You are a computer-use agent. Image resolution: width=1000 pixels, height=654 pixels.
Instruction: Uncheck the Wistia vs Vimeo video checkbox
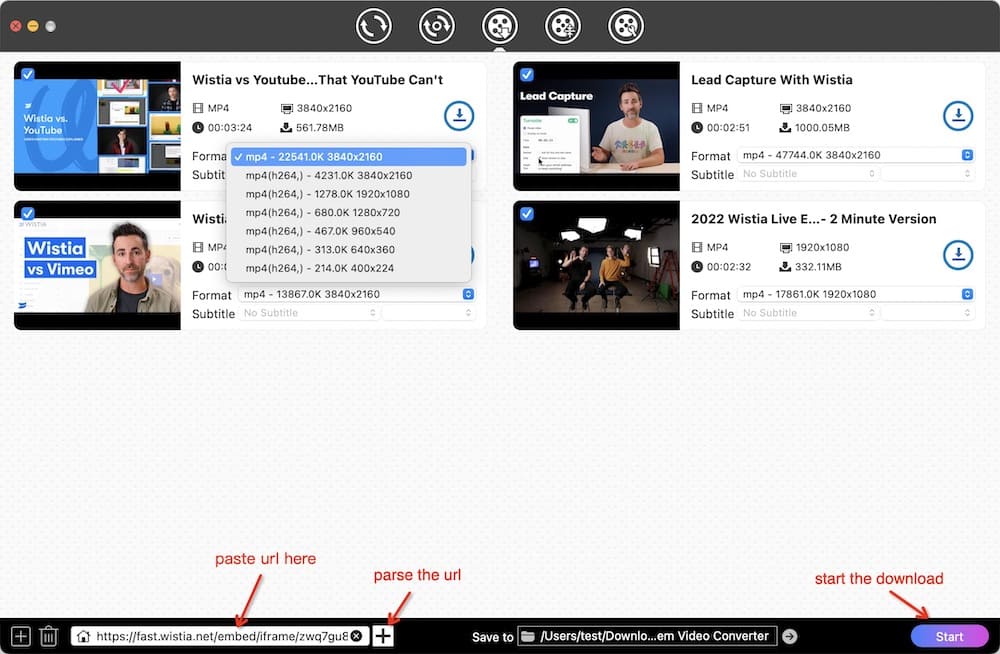pyautogui.click(x=27, y=213)
